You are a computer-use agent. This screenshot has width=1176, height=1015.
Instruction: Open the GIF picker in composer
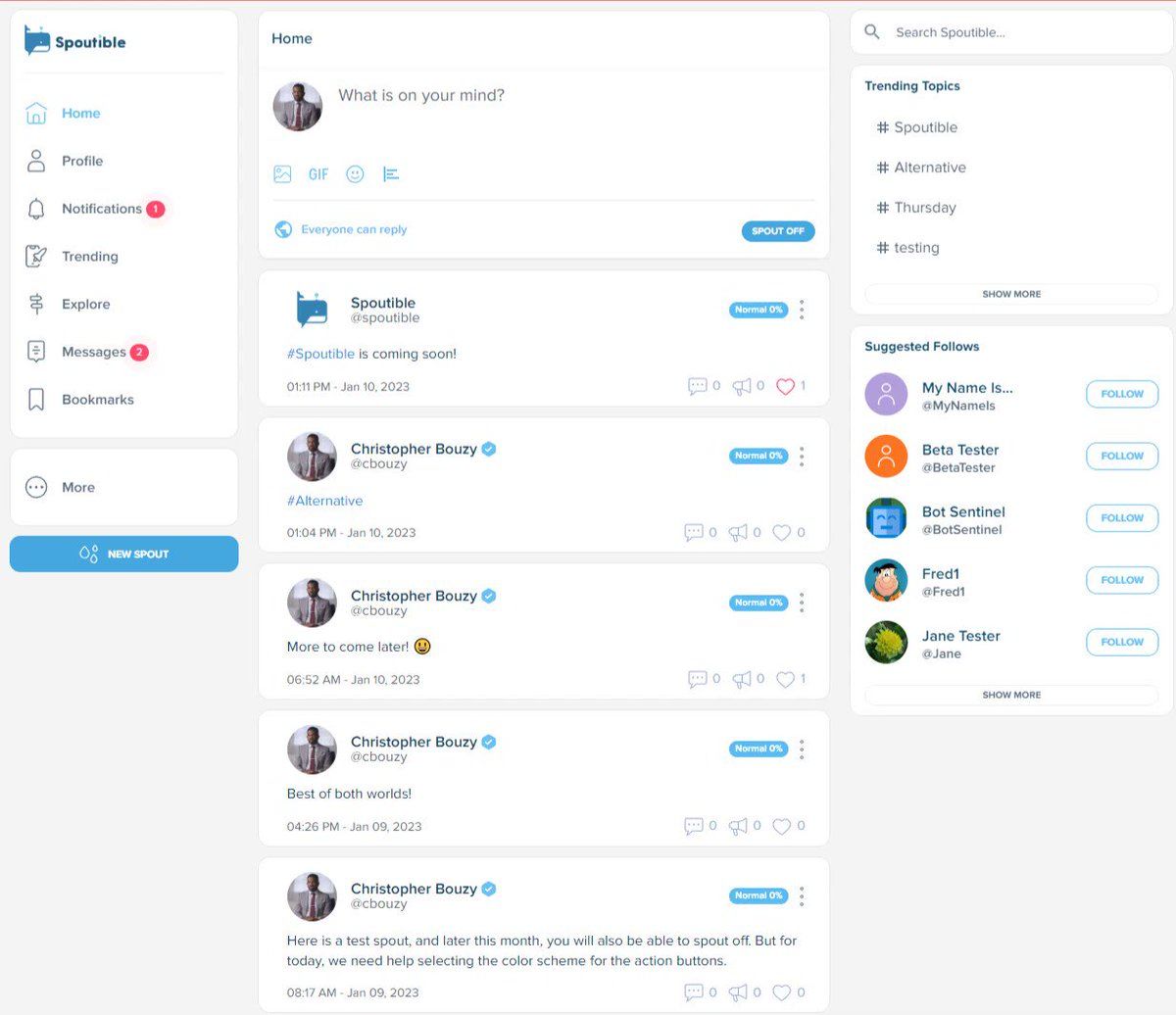coord(318,174)
